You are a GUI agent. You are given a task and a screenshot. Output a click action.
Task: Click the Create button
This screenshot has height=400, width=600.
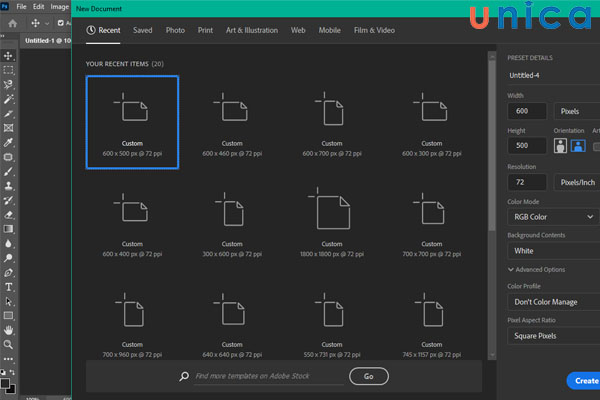pyautogui.click(x=583, y=380)
